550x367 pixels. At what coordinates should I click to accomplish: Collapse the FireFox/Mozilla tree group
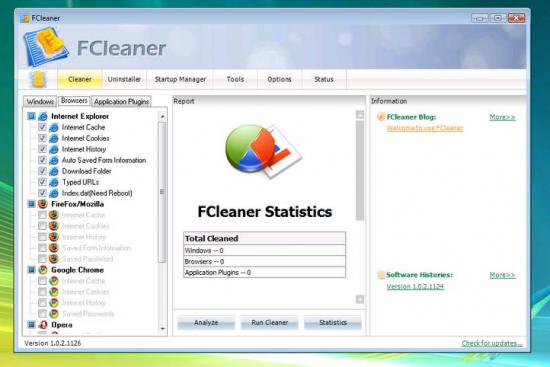click(31, 204)
